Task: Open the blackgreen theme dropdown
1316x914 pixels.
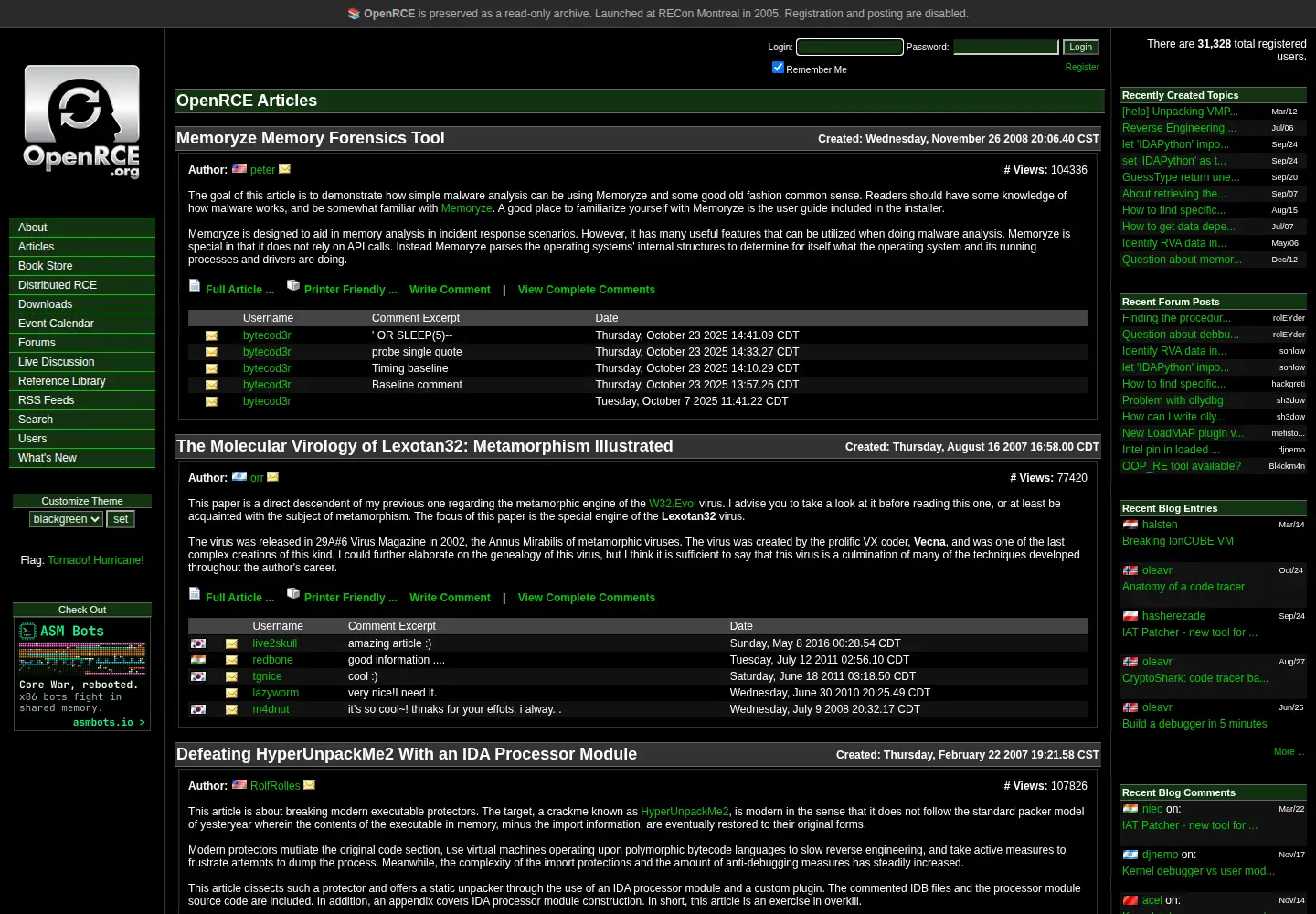Action: coord(66,519)
